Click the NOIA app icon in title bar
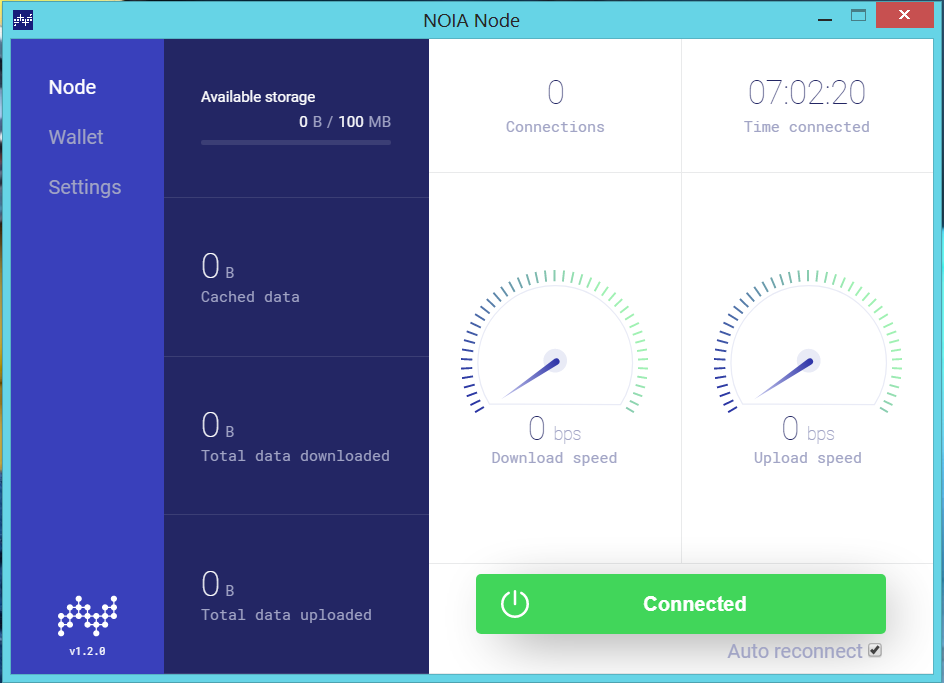Image resolution: width=944 pixels, height=683 pixels. (x=23, y=20)
